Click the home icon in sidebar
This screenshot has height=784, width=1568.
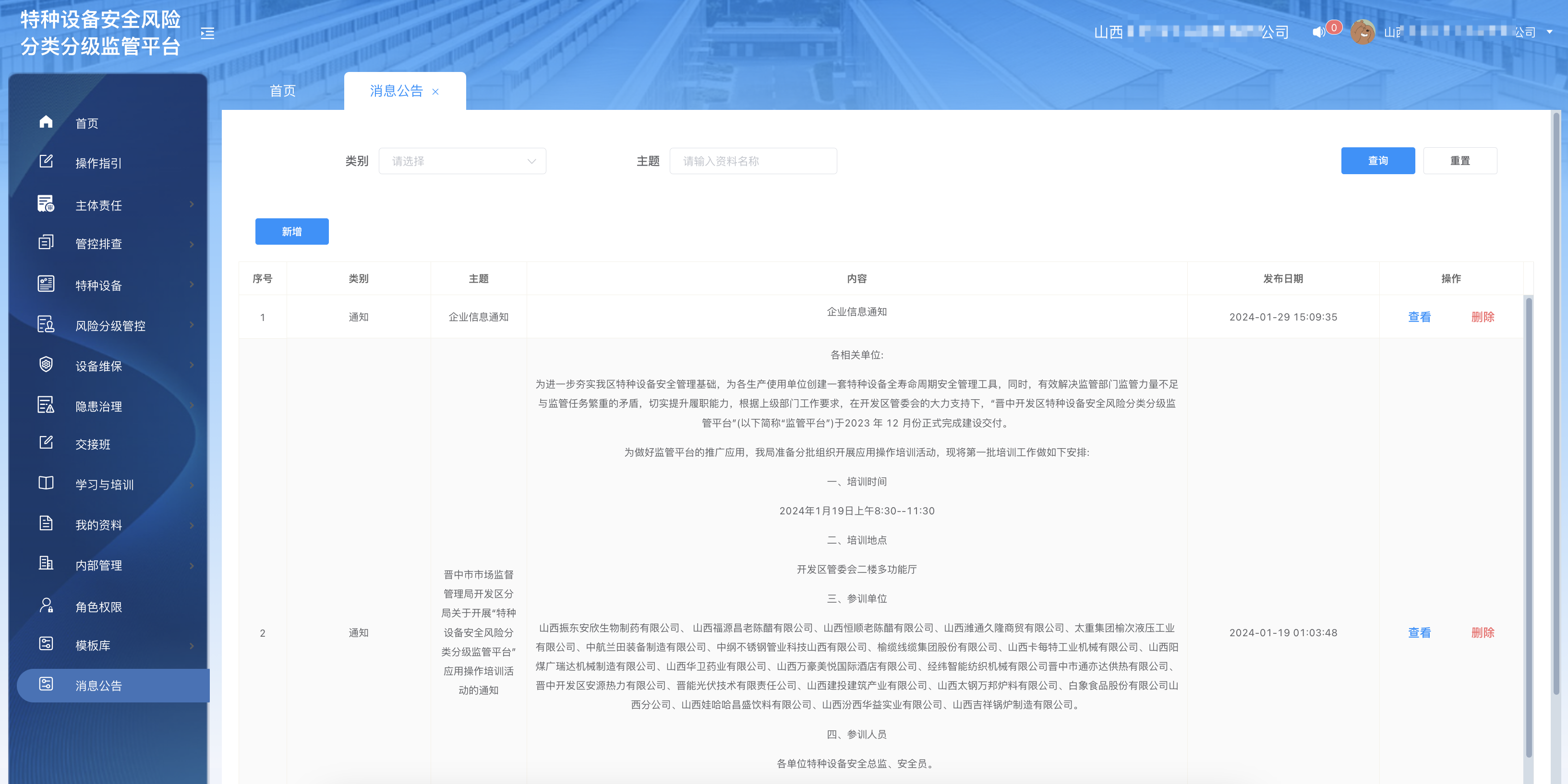click(46, 122)
